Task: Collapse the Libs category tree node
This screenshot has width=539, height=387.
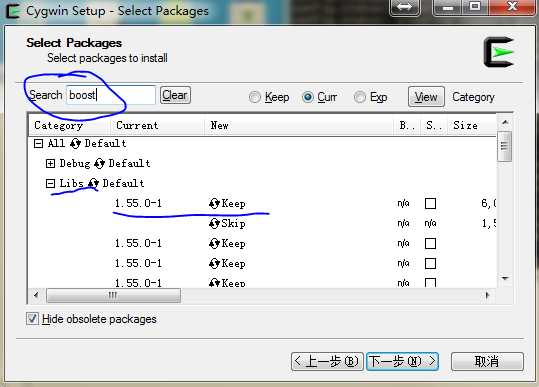Action: tap(50, 183)
